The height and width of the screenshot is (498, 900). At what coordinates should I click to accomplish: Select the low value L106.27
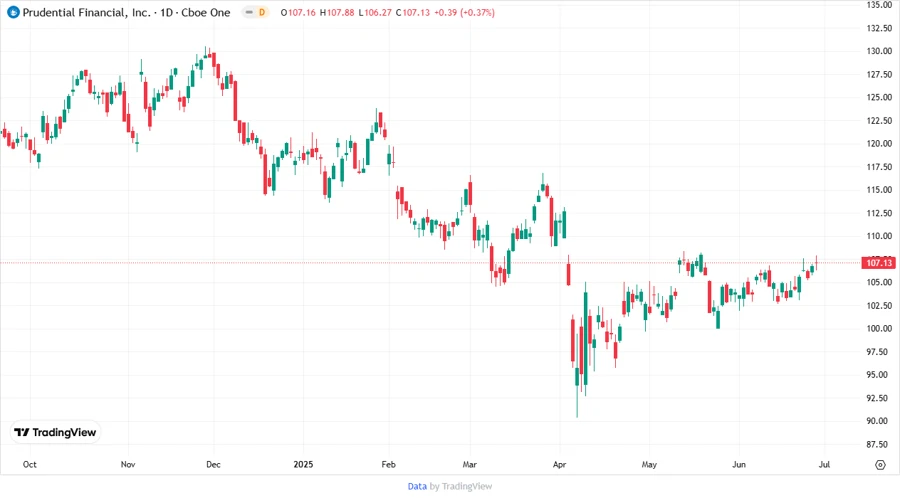(x=375, y=13)
